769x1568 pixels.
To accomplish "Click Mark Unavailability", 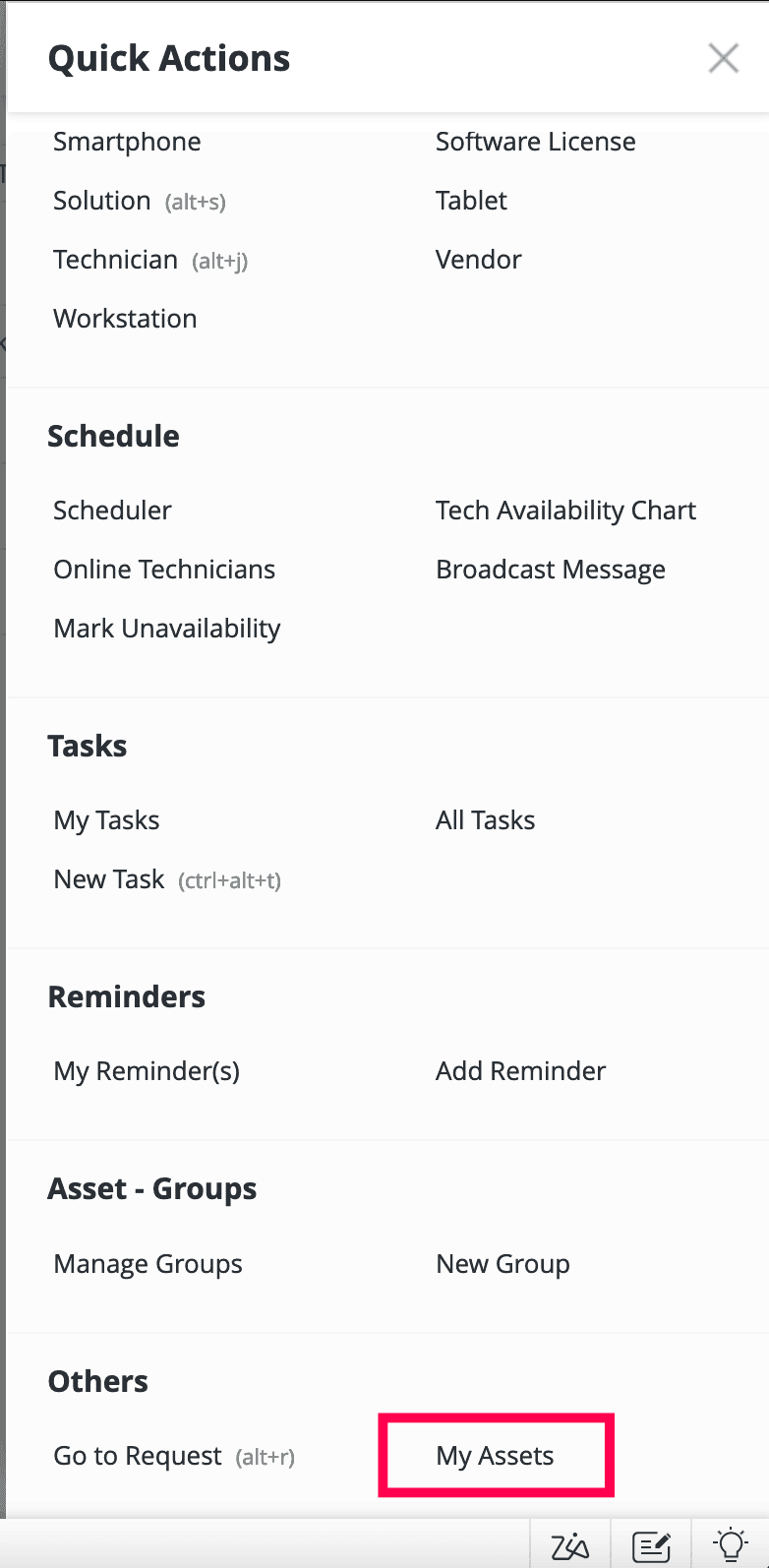I will tap(167, 629).
